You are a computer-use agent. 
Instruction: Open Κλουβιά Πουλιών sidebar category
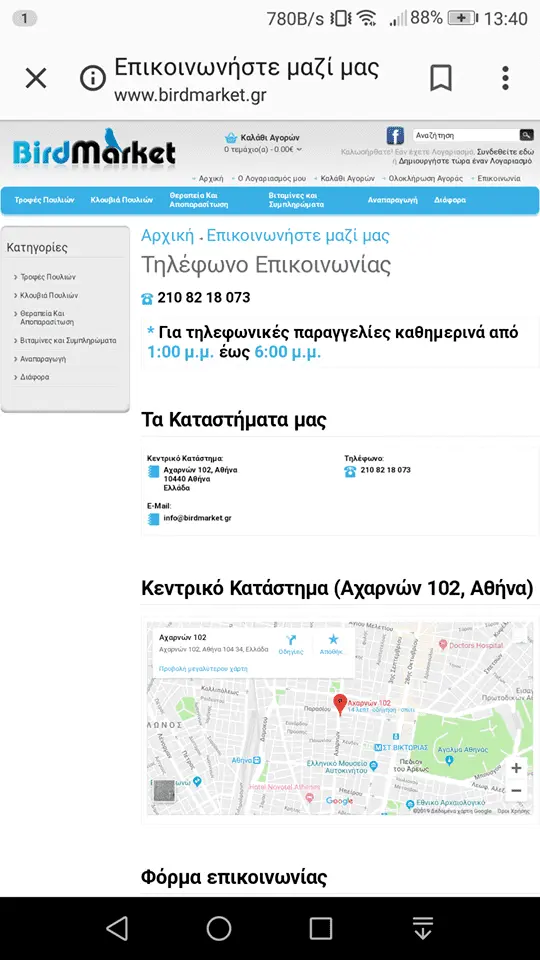pos(49,295)
